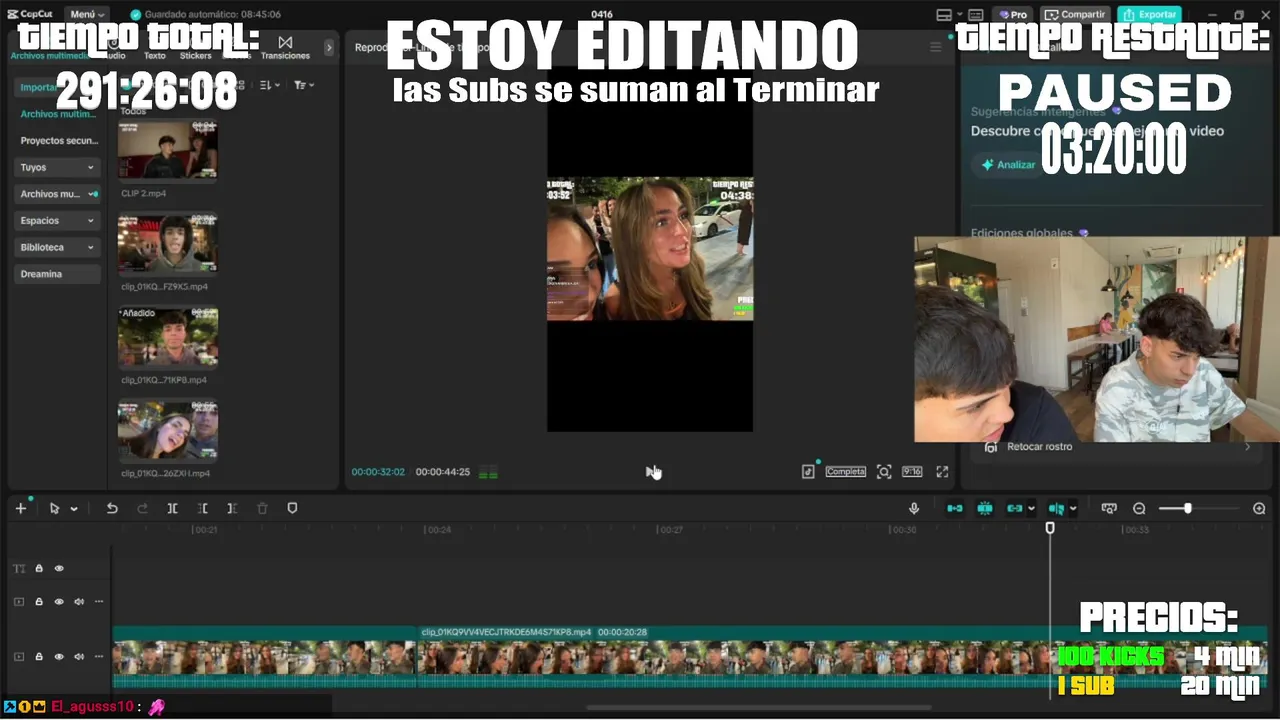Show more tabs with right arrow
This screenshot has height=720, width=1280.
329,47
